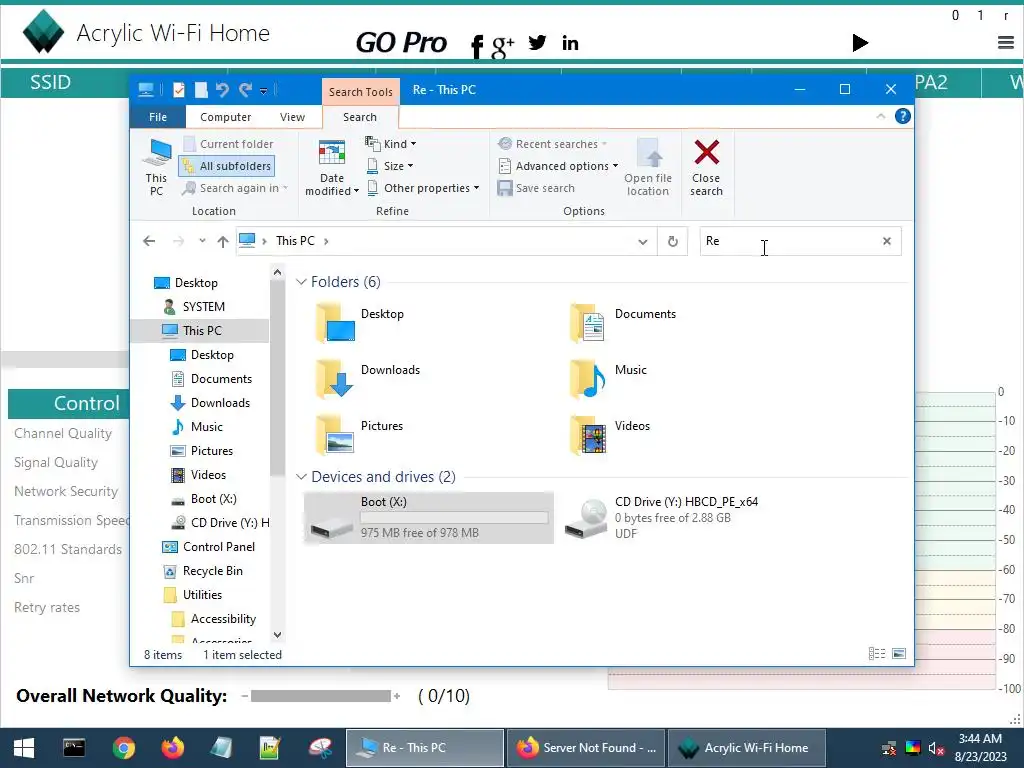Toggle the Current folder search option

(228, 144)
